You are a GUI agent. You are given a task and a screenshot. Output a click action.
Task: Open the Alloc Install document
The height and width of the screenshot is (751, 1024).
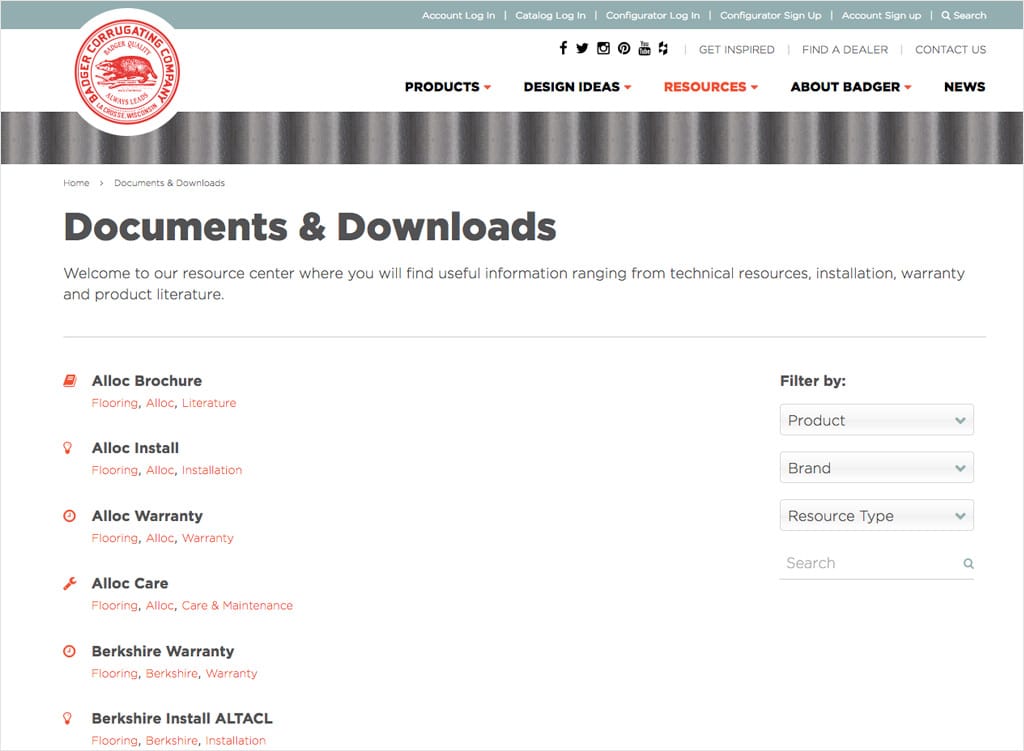pos(135,448)
